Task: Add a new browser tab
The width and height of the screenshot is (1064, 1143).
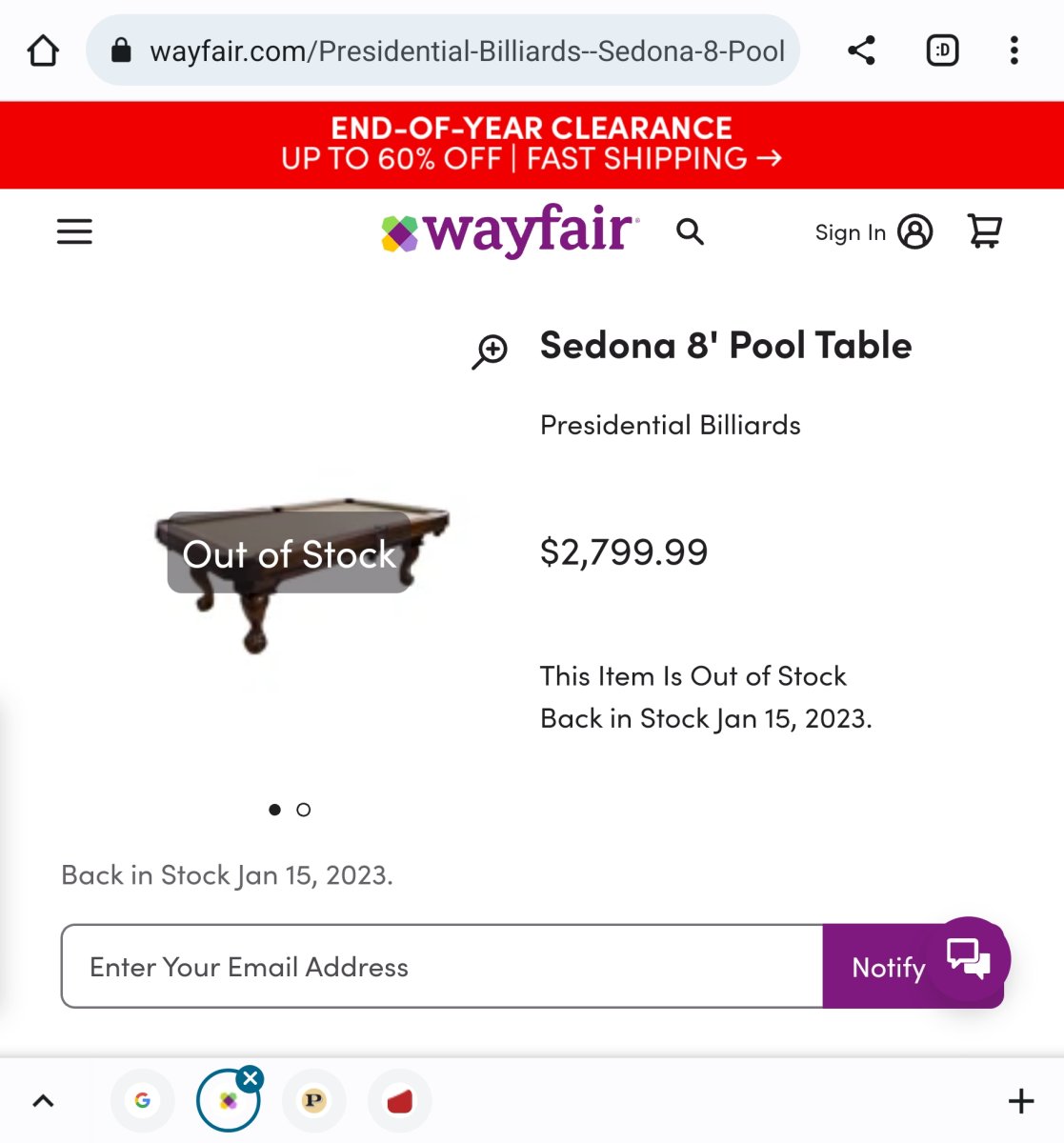Action: 1021,1101
